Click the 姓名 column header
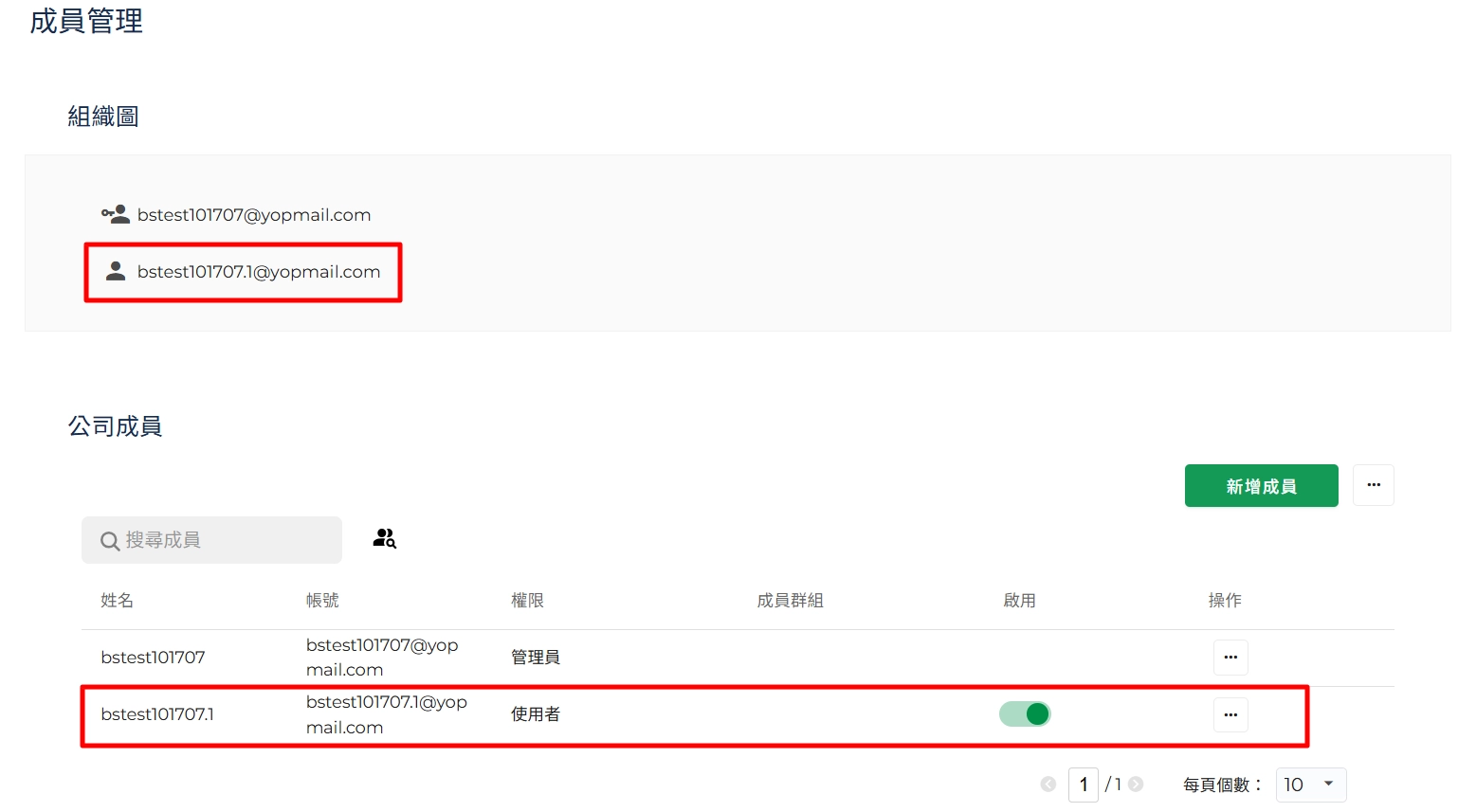Viewport: 1458px width, 812px height. (117, 601)
